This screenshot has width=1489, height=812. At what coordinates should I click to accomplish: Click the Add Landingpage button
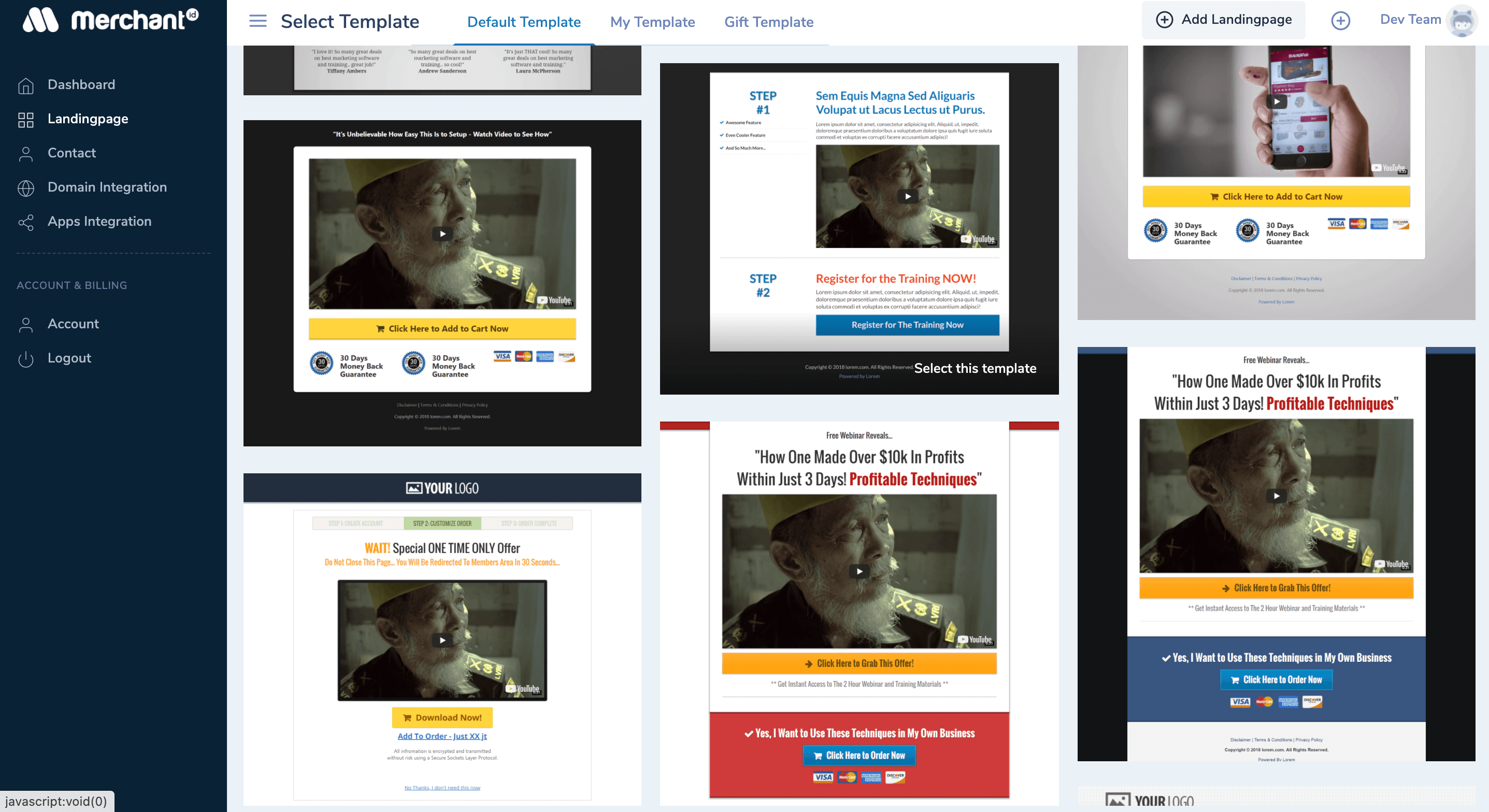1223,20
